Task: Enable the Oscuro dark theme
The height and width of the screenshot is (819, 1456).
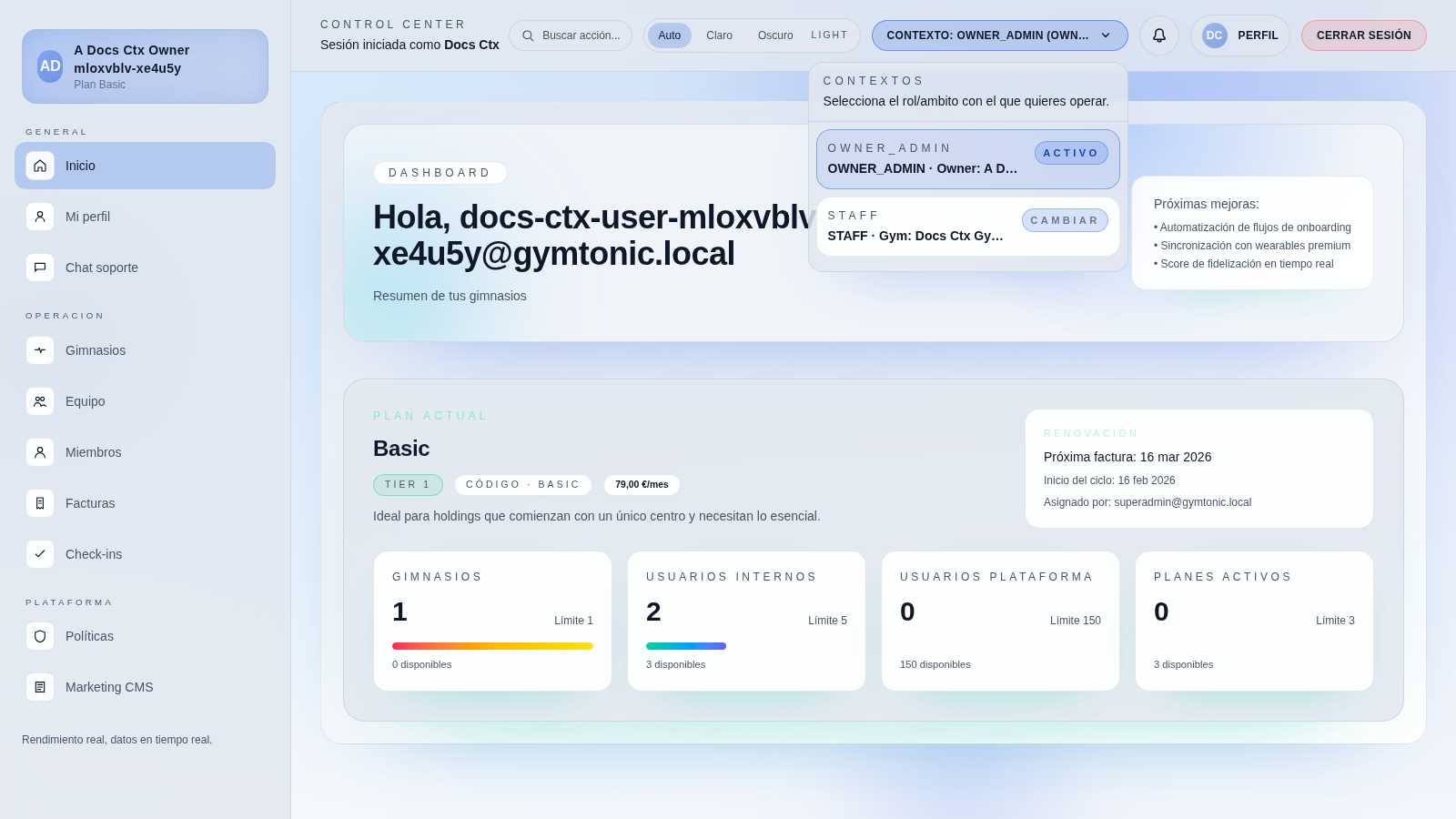Action: click(x=774, y=35)
